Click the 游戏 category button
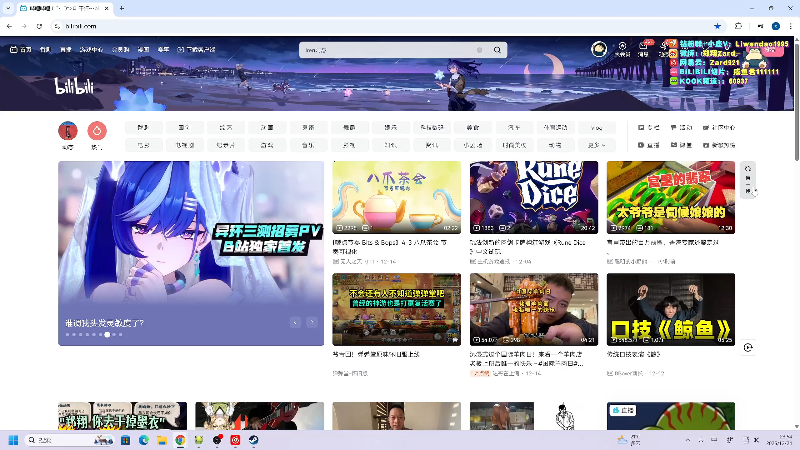 267,145
